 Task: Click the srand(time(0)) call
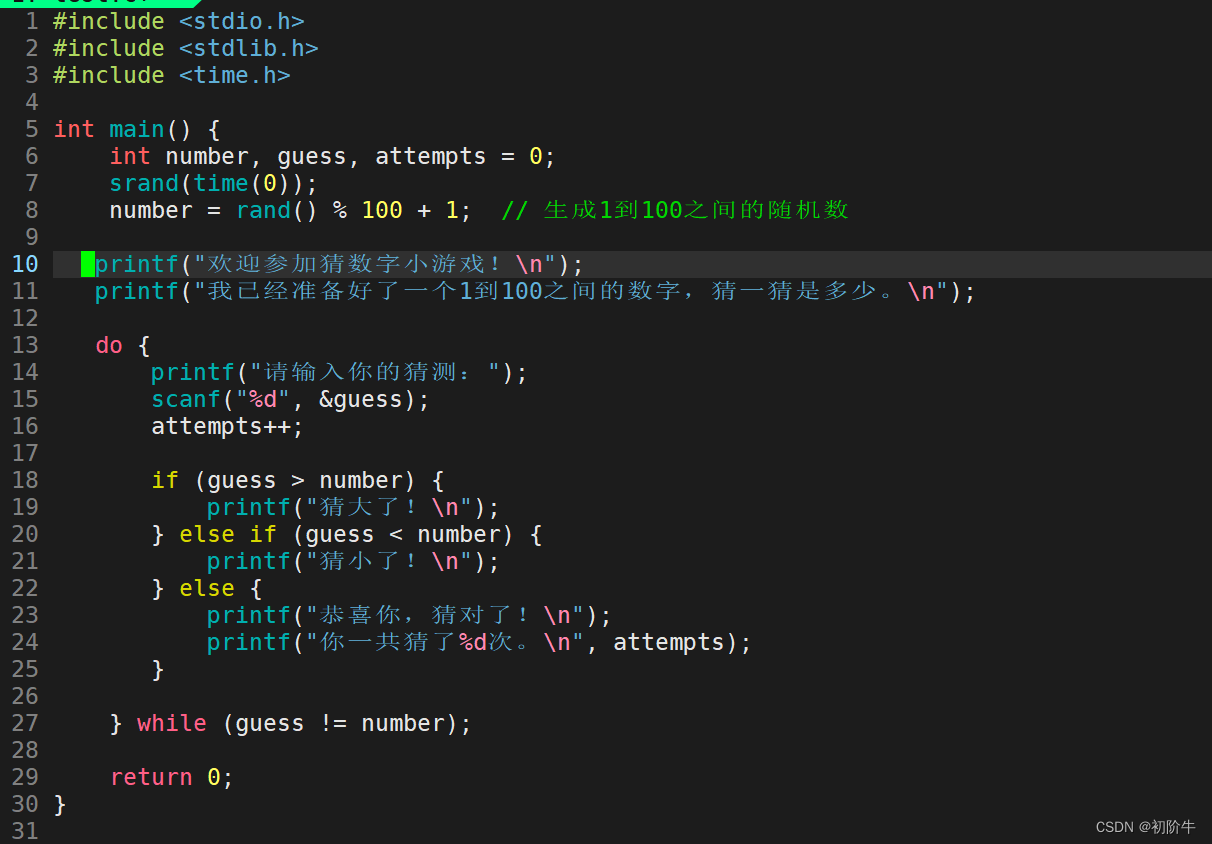[x=207, y=183]
